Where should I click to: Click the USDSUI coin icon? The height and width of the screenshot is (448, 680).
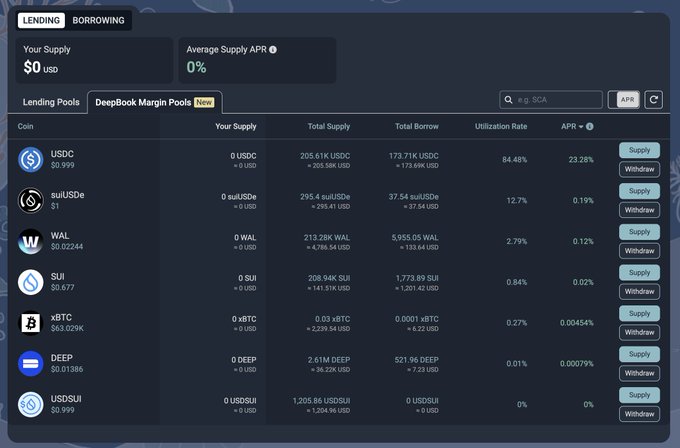[30, 404]
